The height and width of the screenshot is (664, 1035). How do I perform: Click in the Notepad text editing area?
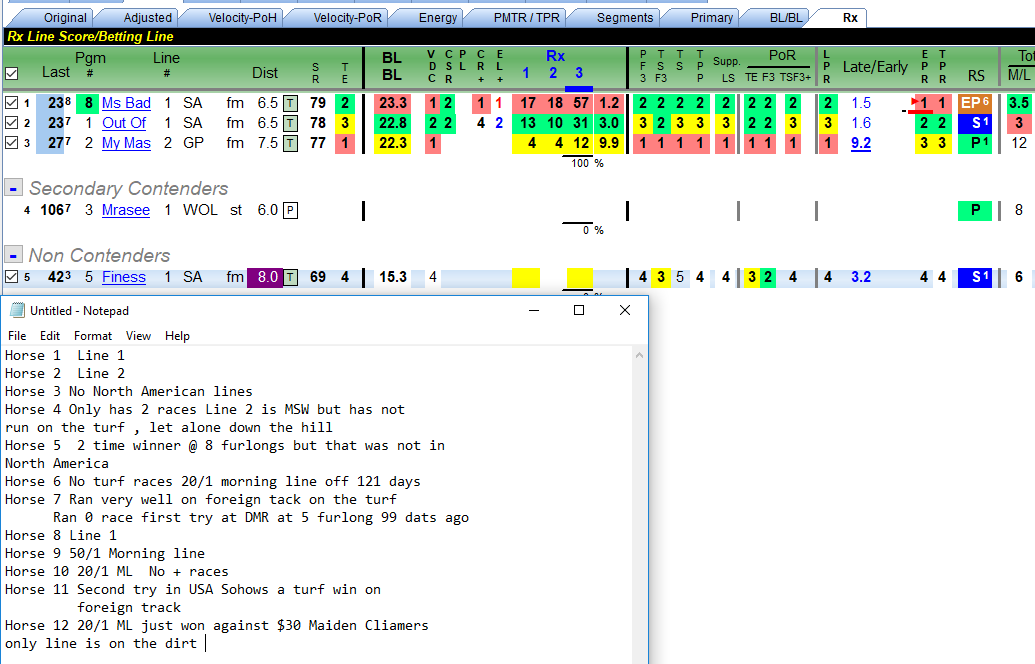pyautogui.click(x=317, y=505)
